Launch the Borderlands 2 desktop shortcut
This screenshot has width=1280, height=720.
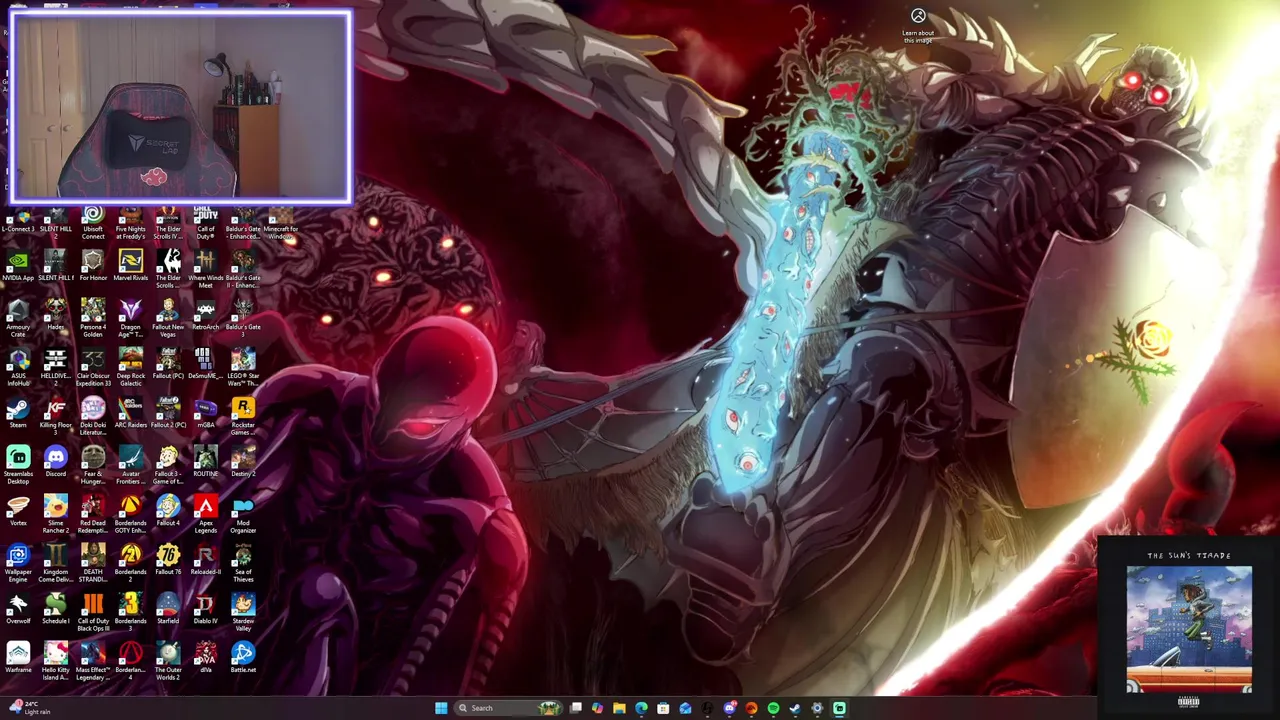[x=130, y=565]
